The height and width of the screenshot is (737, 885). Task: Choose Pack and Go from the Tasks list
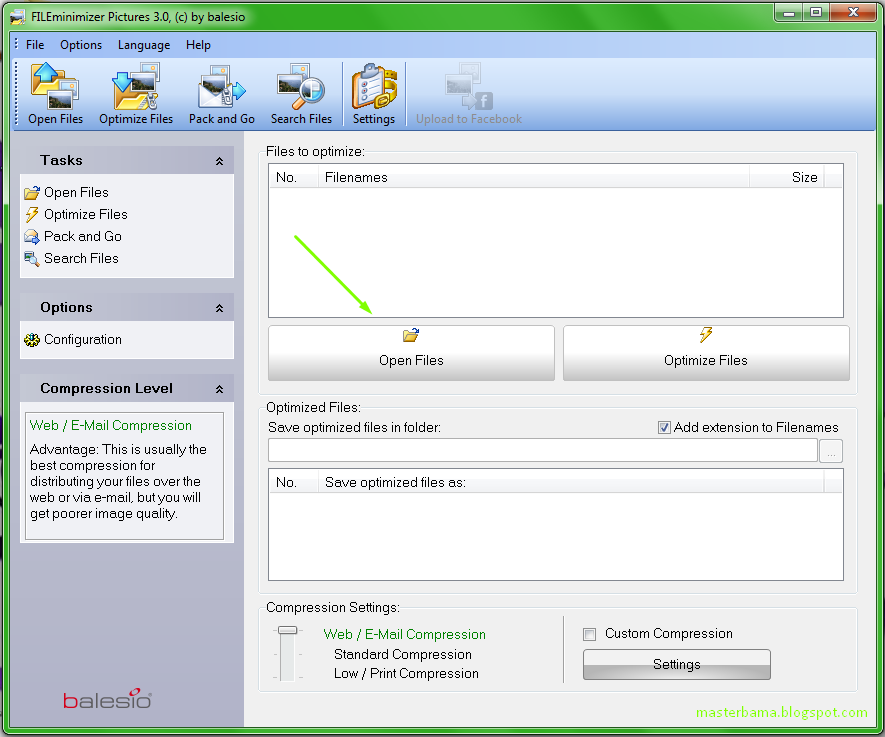[x=82, y=236]
